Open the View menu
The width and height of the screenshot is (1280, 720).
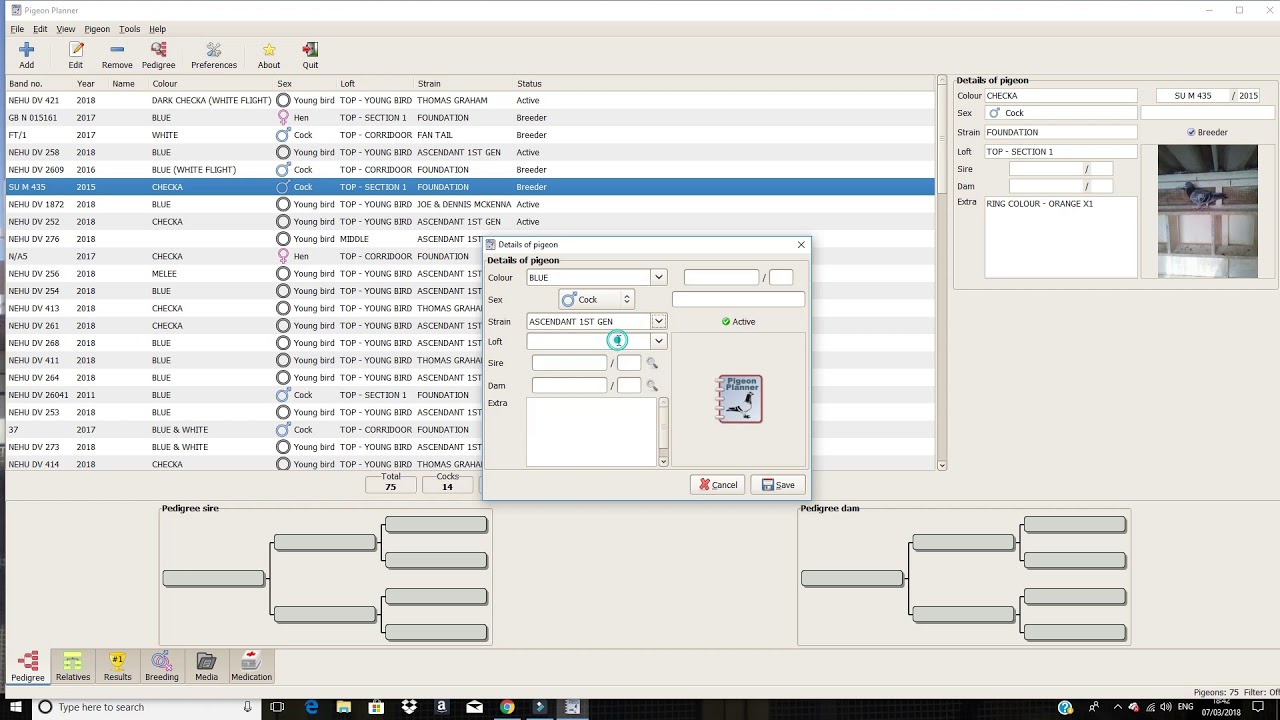(x=65, y=29)
